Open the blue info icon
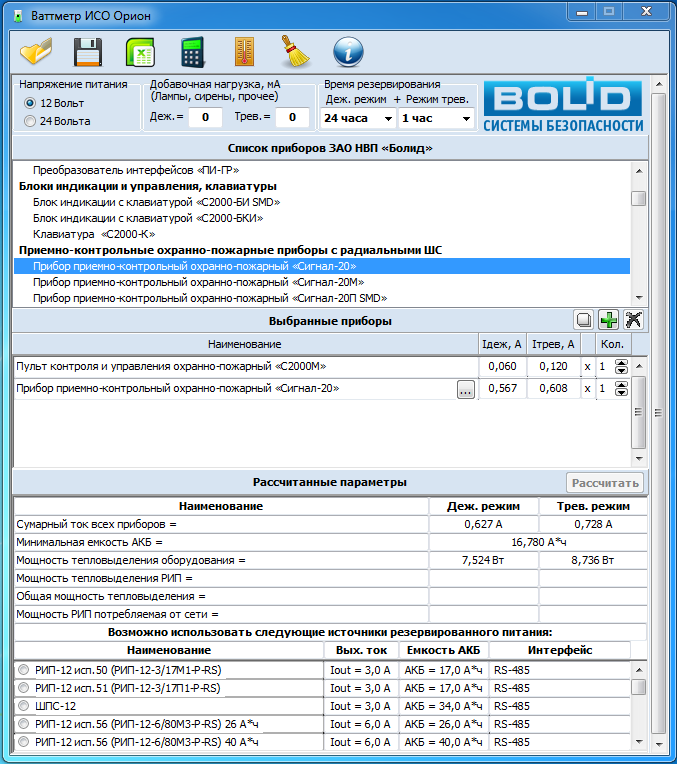The height and width of the screenshot is (764, 677). 347,51
